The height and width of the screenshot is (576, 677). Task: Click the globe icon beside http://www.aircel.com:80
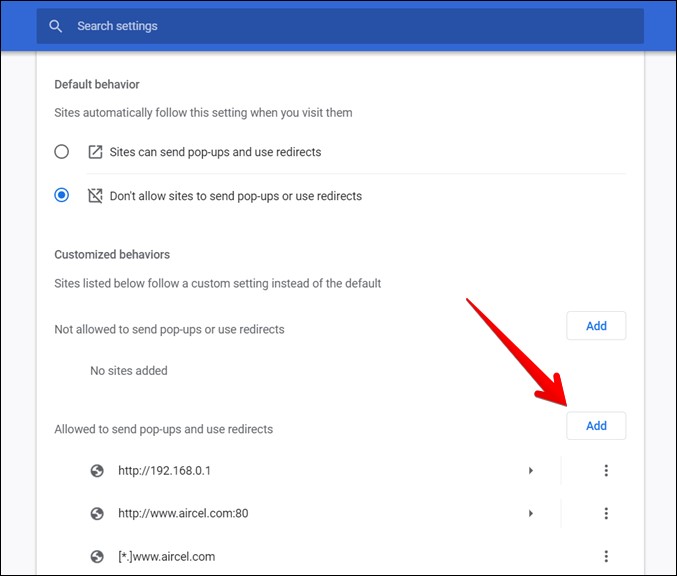97,513
